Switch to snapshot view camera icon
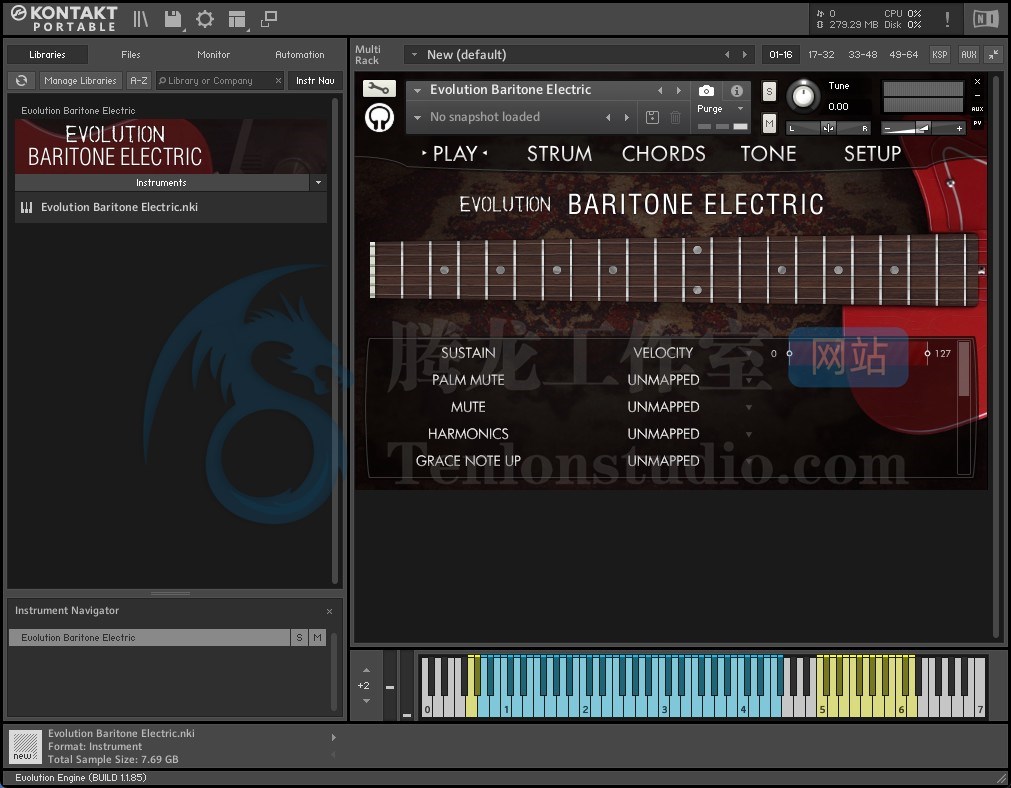Viewport: 1011px width, 788px height. point(707,91)
